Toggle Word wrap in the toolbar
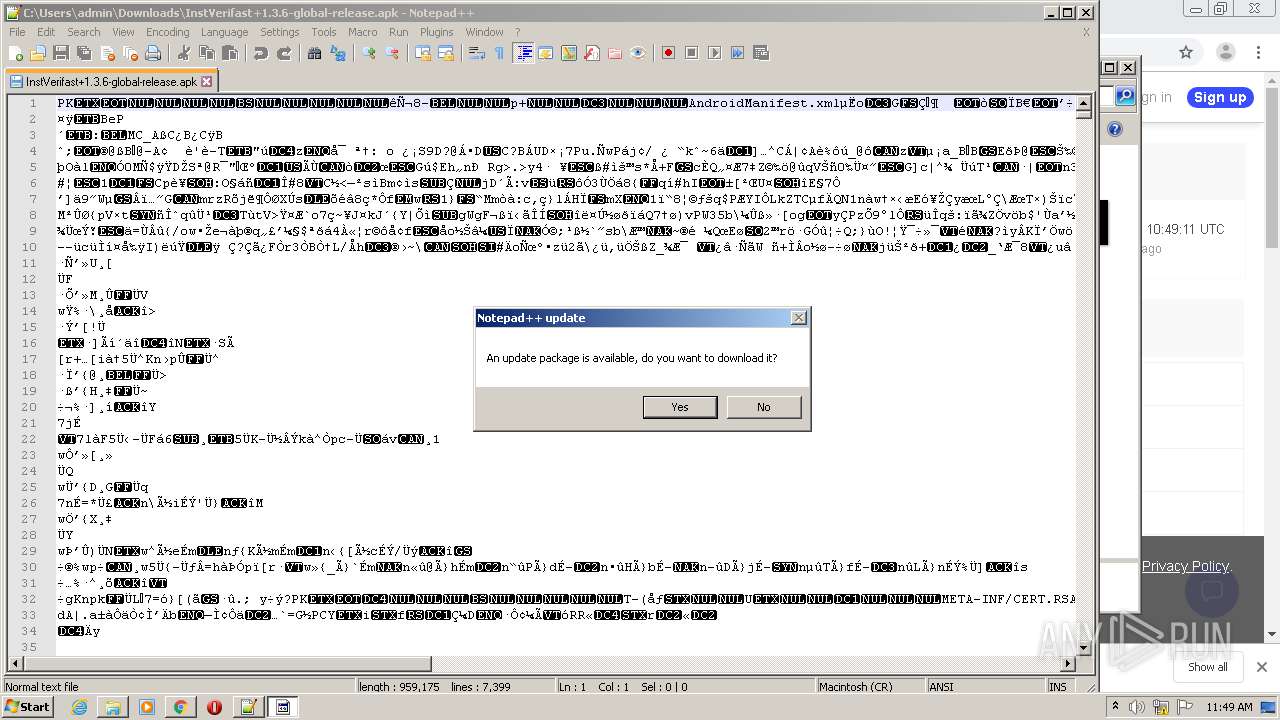 tap(477, 53)
